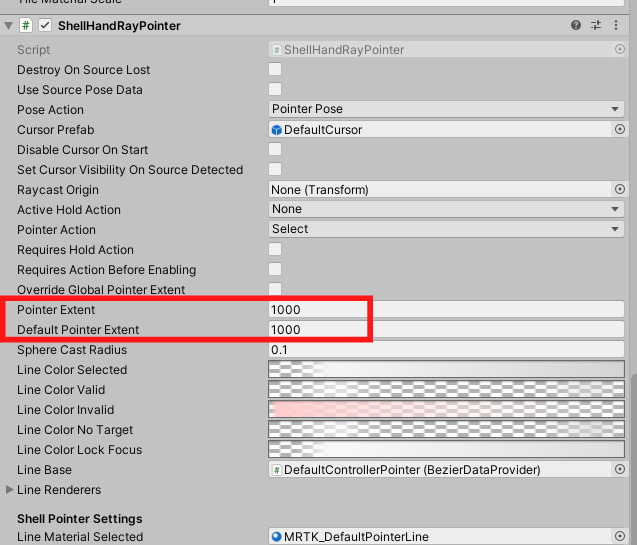This screenshot has width=637, height=545.
Task: Click the C# script icon in component header
Action: (26, 26)
